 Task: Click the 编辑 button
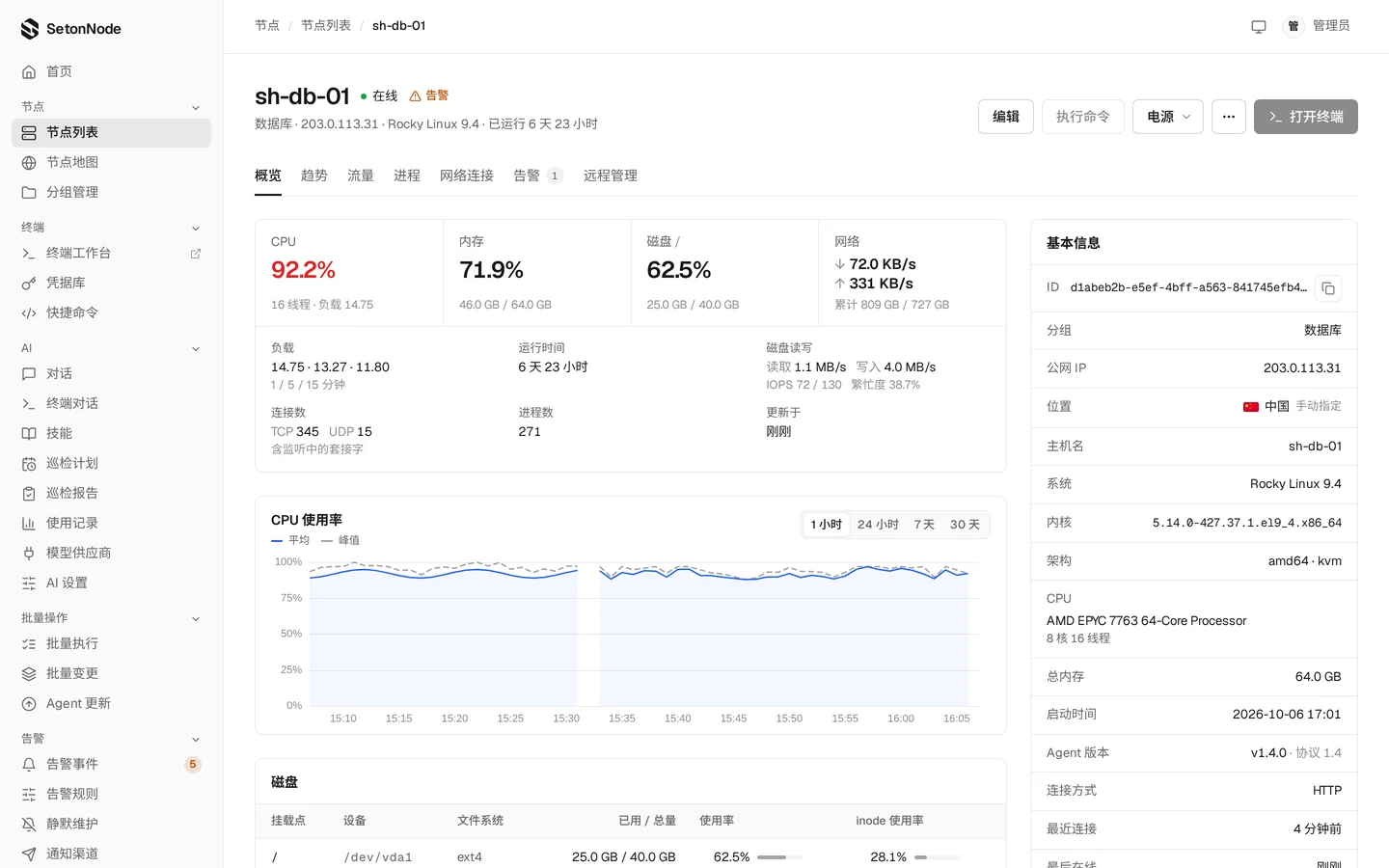click(1006, 117)
